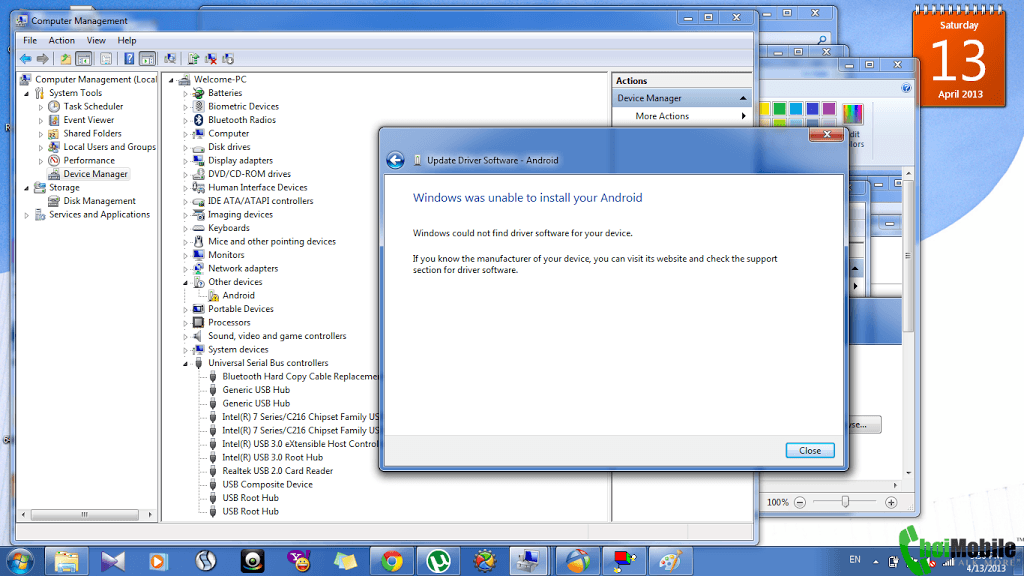This screenshot has height=576, width=1024.
Task: Click the Uninstall device toolbar icon
Action: 211,59
